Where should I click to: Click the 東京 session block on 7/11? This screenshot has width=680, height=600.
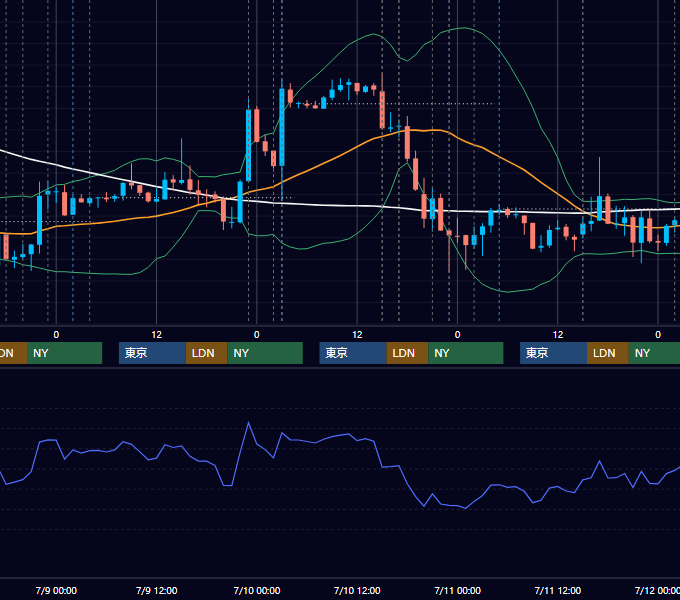click(553, 353)
